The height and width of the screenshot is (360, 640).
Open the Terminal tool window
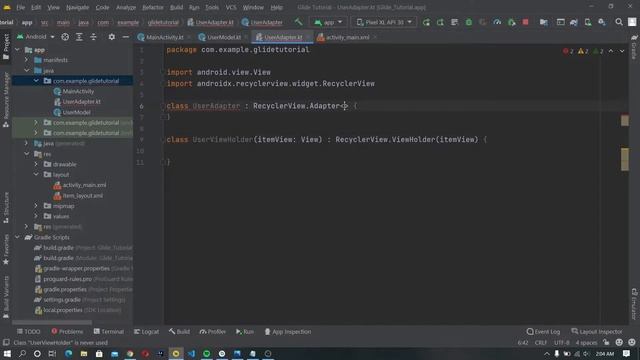[109, 331]
